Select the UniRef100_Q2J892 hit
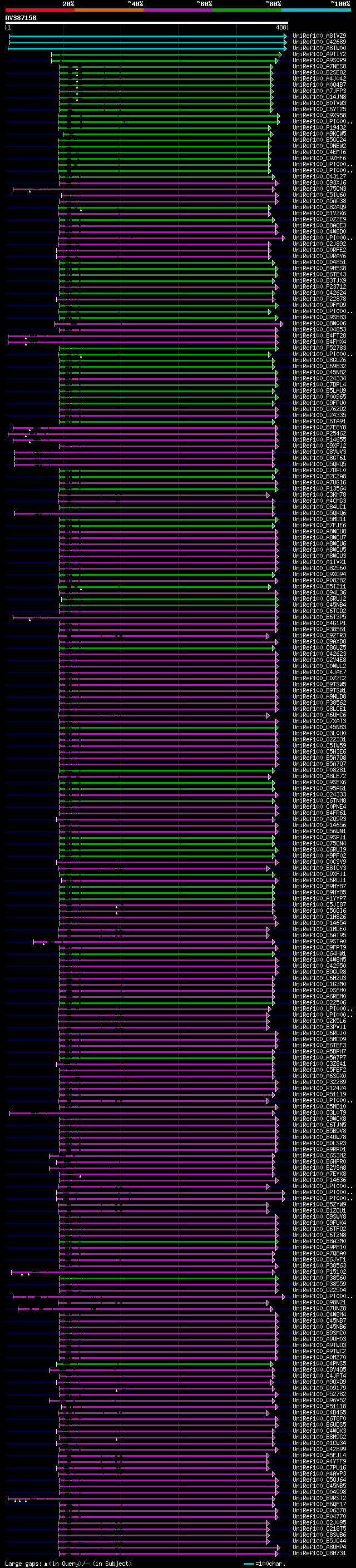356x1568 pixels. [319, 244]
